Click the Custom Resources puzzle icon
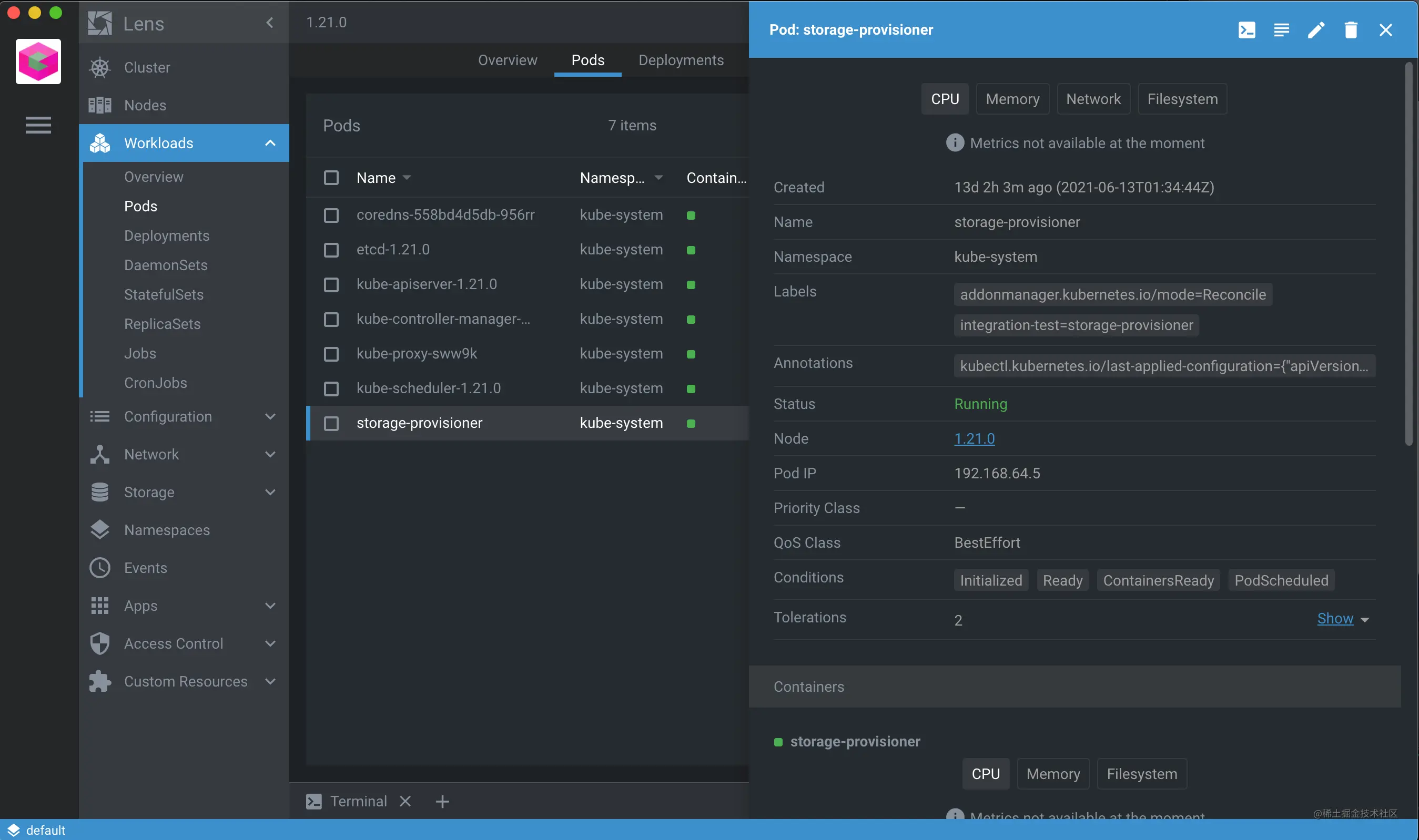Viewport: 1419px width, 840px height. pyautogui.click(x=100, y=681)
